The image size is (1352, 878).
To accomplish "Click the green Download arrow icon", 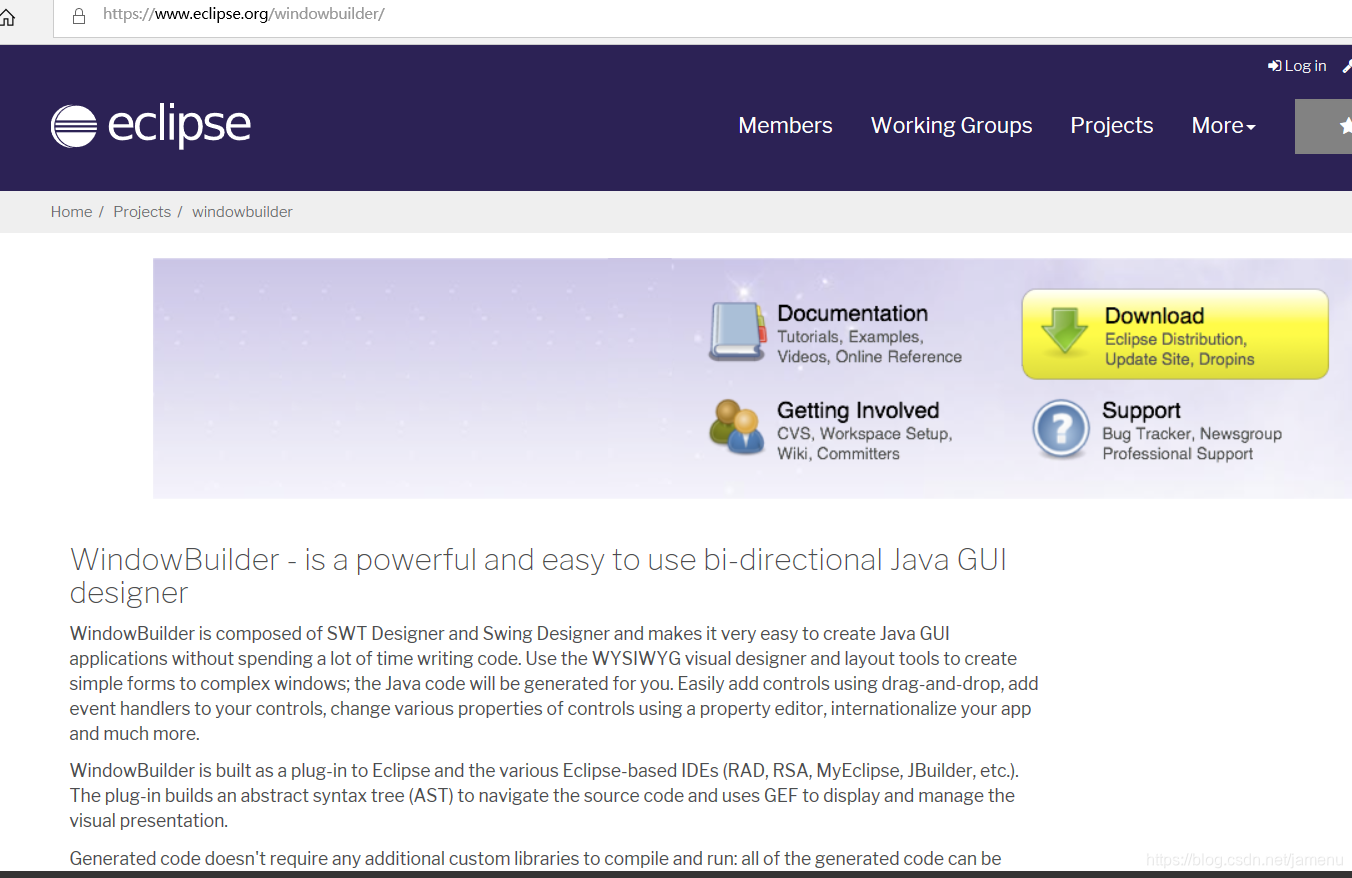I will click(1064, 332).
